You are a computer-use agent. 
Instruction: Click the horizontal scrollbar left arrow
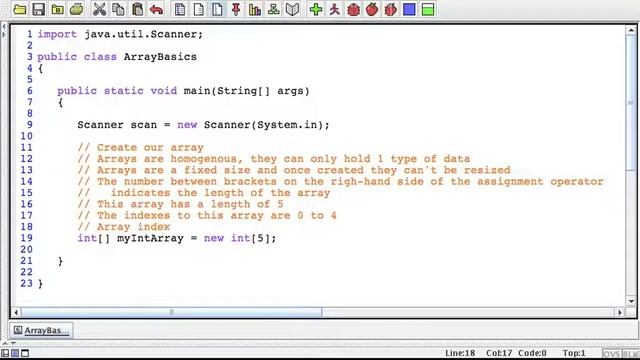[x=16, y=313]
